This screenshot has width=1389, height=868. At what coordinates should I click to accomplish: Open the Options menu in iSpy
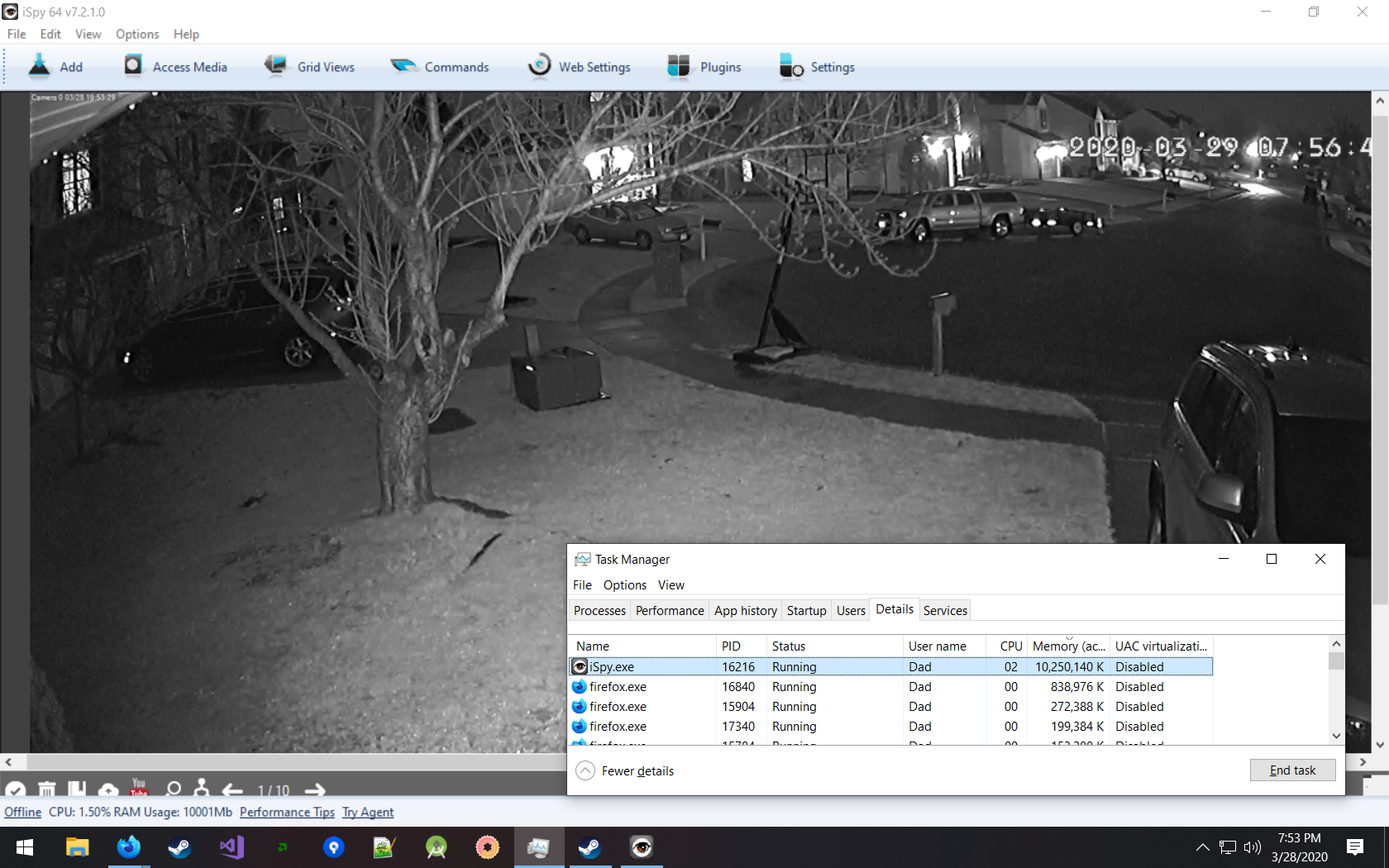(x=136, y=34)
